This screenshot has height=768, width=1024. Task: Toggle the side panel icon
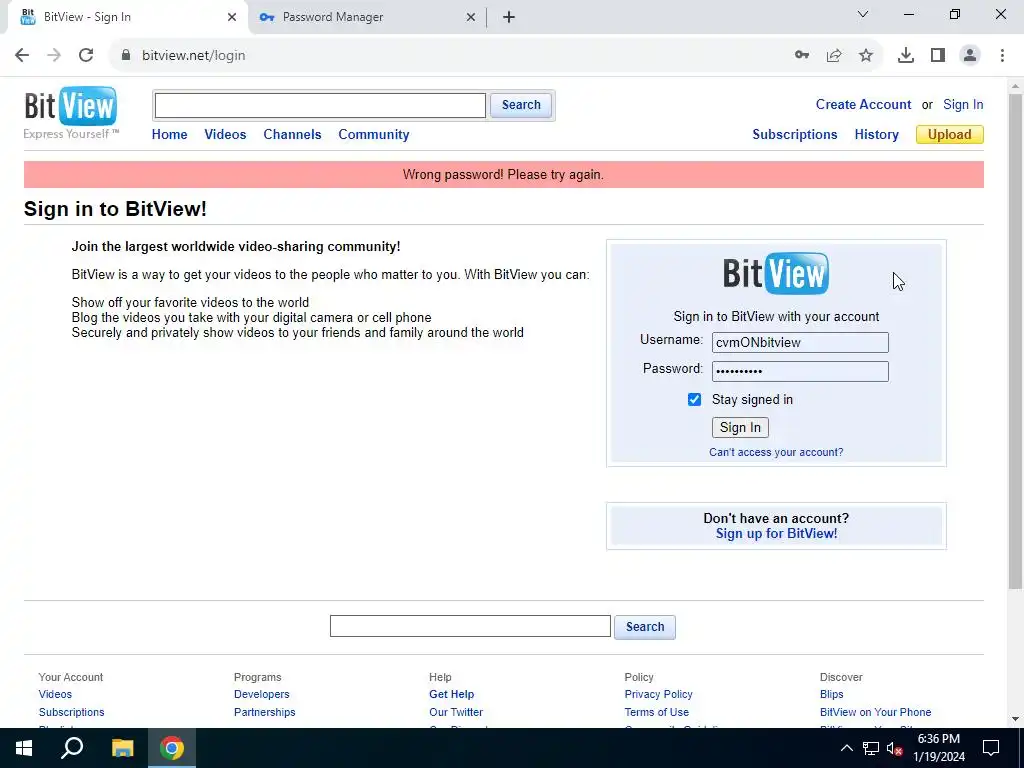[x=938, y=56]
